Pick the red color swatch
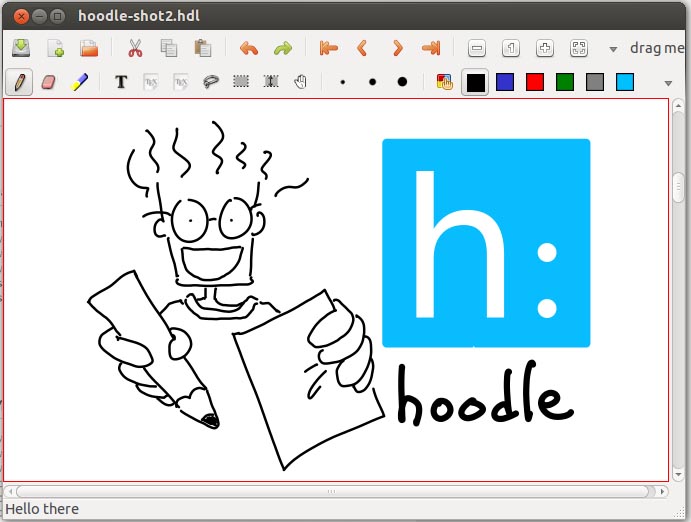691x522 pixels. 535,82
